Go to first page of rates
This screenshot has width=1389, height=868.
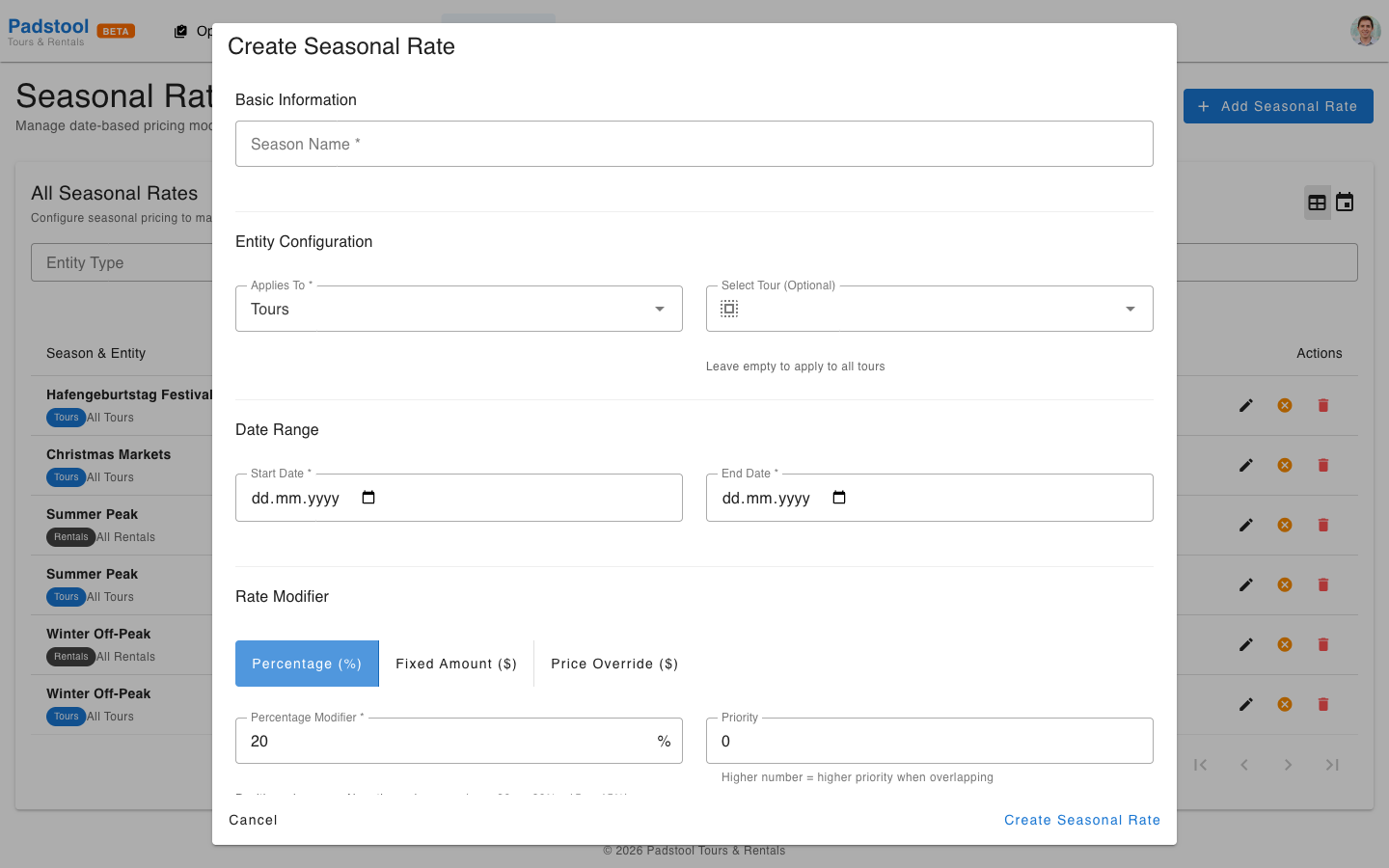click(1200, 765)
